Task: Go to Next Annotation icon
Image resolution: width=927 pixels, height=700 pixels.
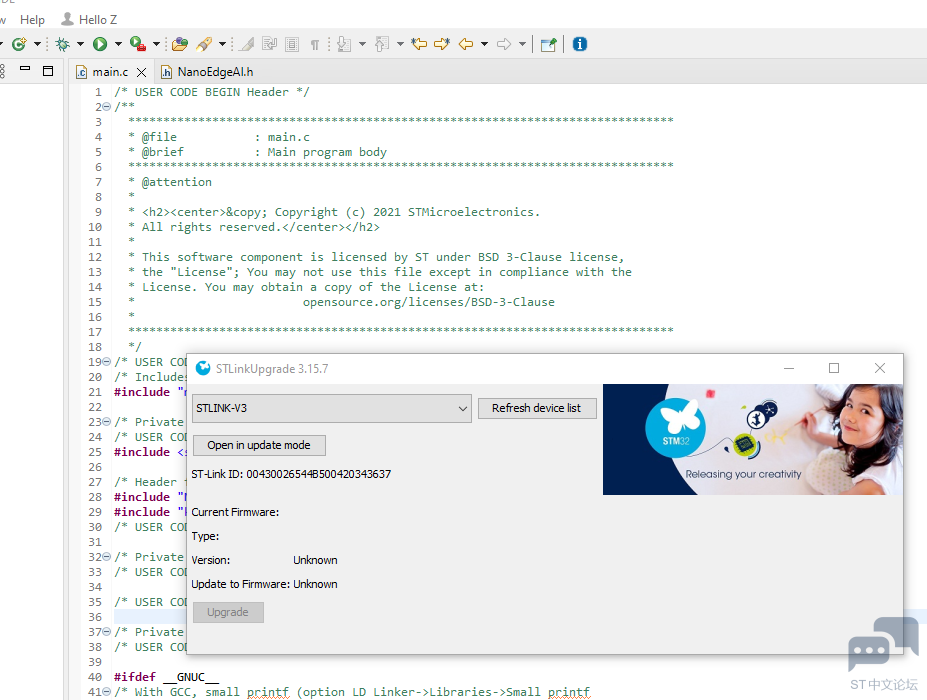Action: 344,44
